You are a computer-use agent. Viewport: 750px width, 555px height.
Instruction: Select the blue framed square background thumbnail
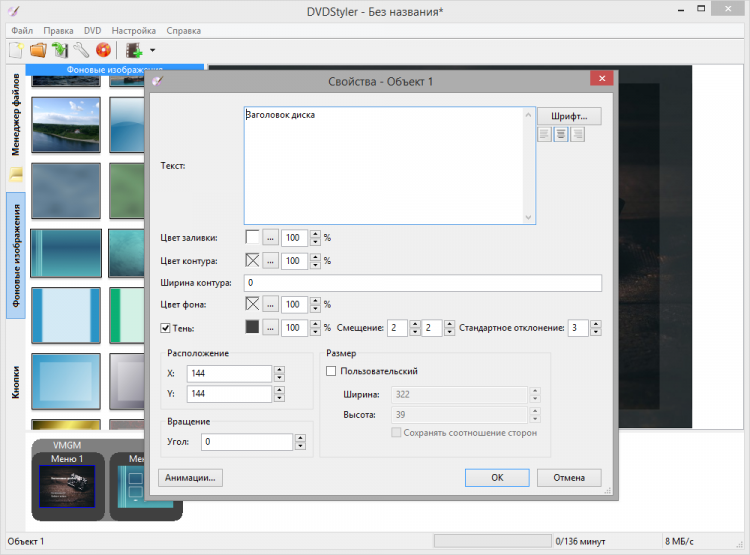point(66,381)
